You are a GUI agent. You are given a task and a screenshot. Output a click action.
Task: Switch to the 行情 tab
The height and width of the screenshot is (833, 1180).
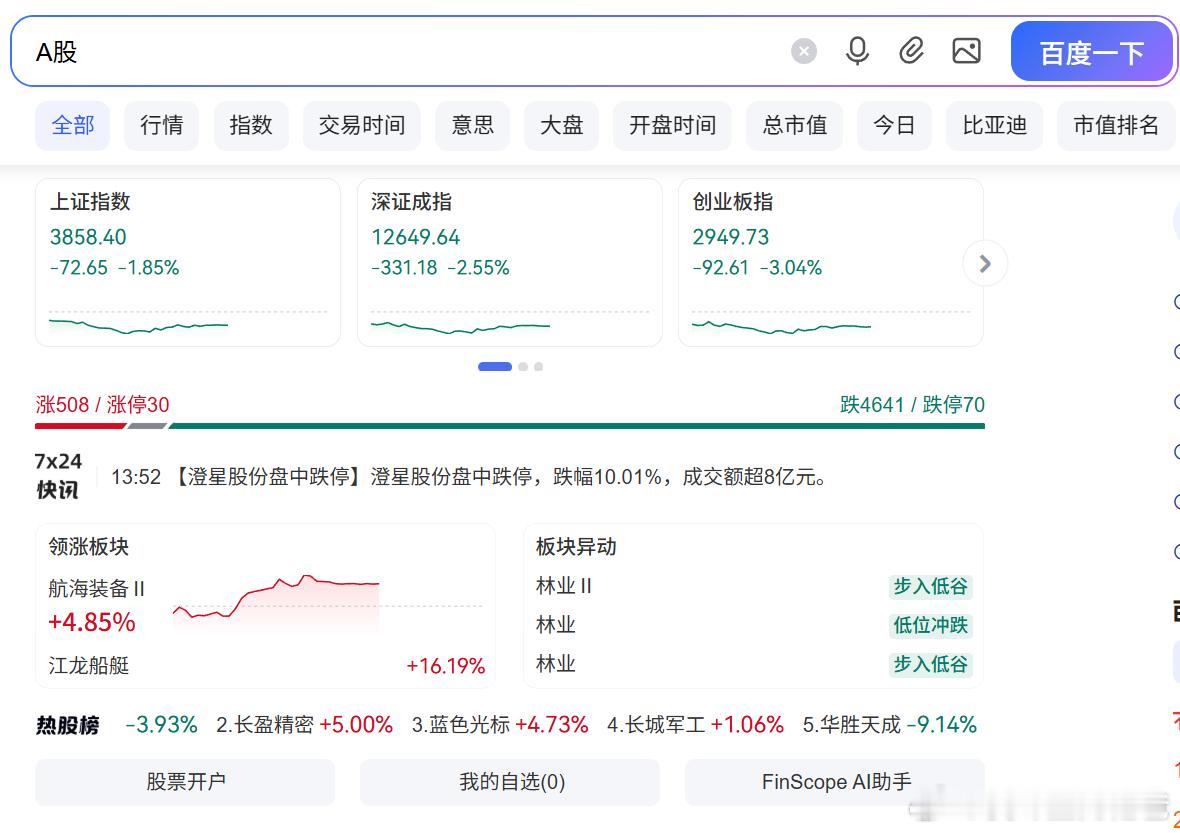click(162, 125)
